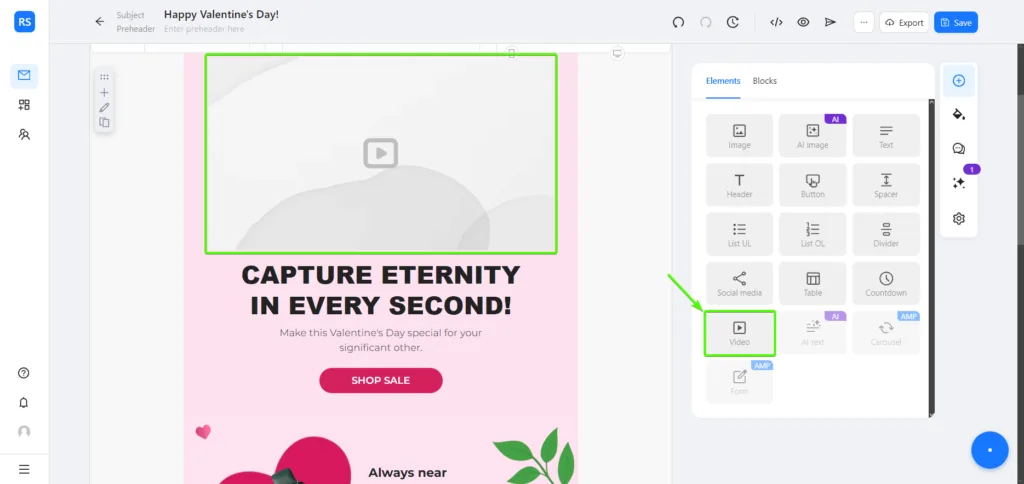1024x484 pixels.
Task: Click the block drag handle dots
Action: 104,77
